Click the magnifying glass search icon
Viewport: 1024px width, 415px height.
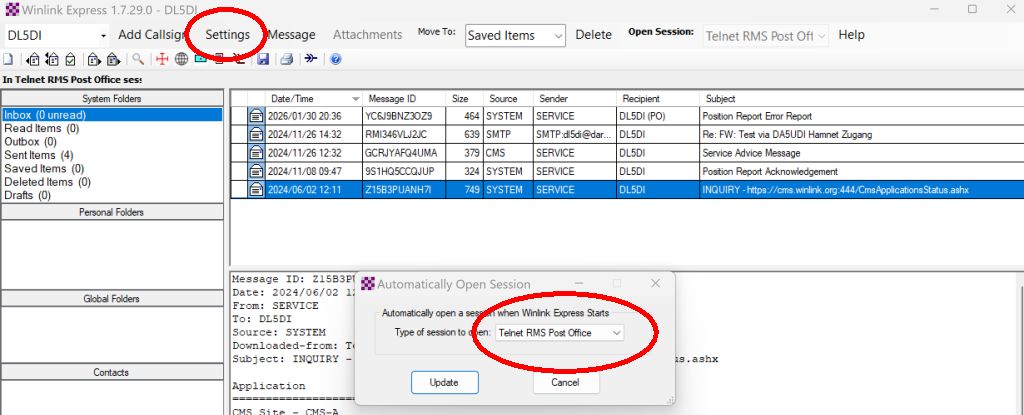tap(139, 60)
